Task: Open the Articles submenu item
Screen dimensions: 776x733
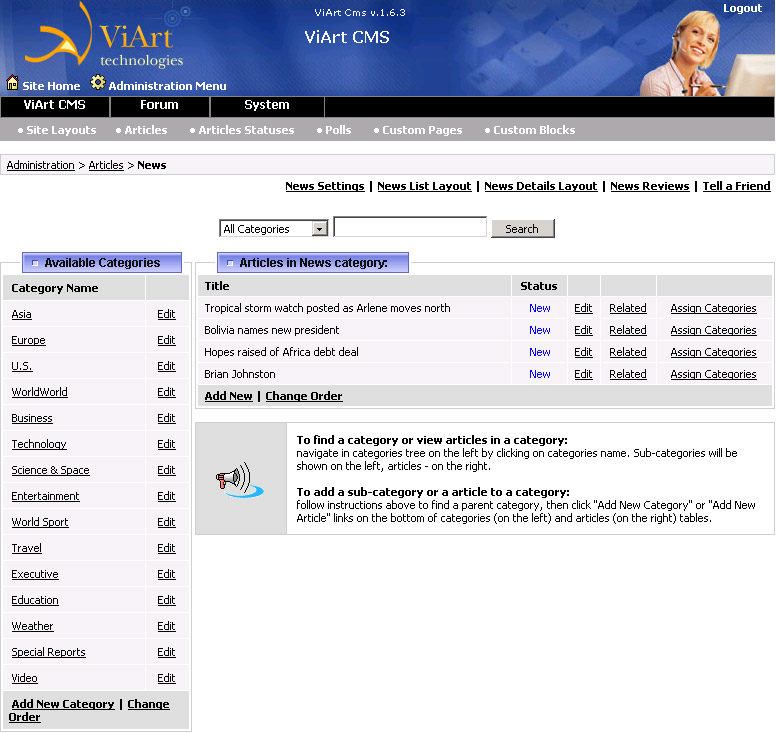Action: [146, 130]
